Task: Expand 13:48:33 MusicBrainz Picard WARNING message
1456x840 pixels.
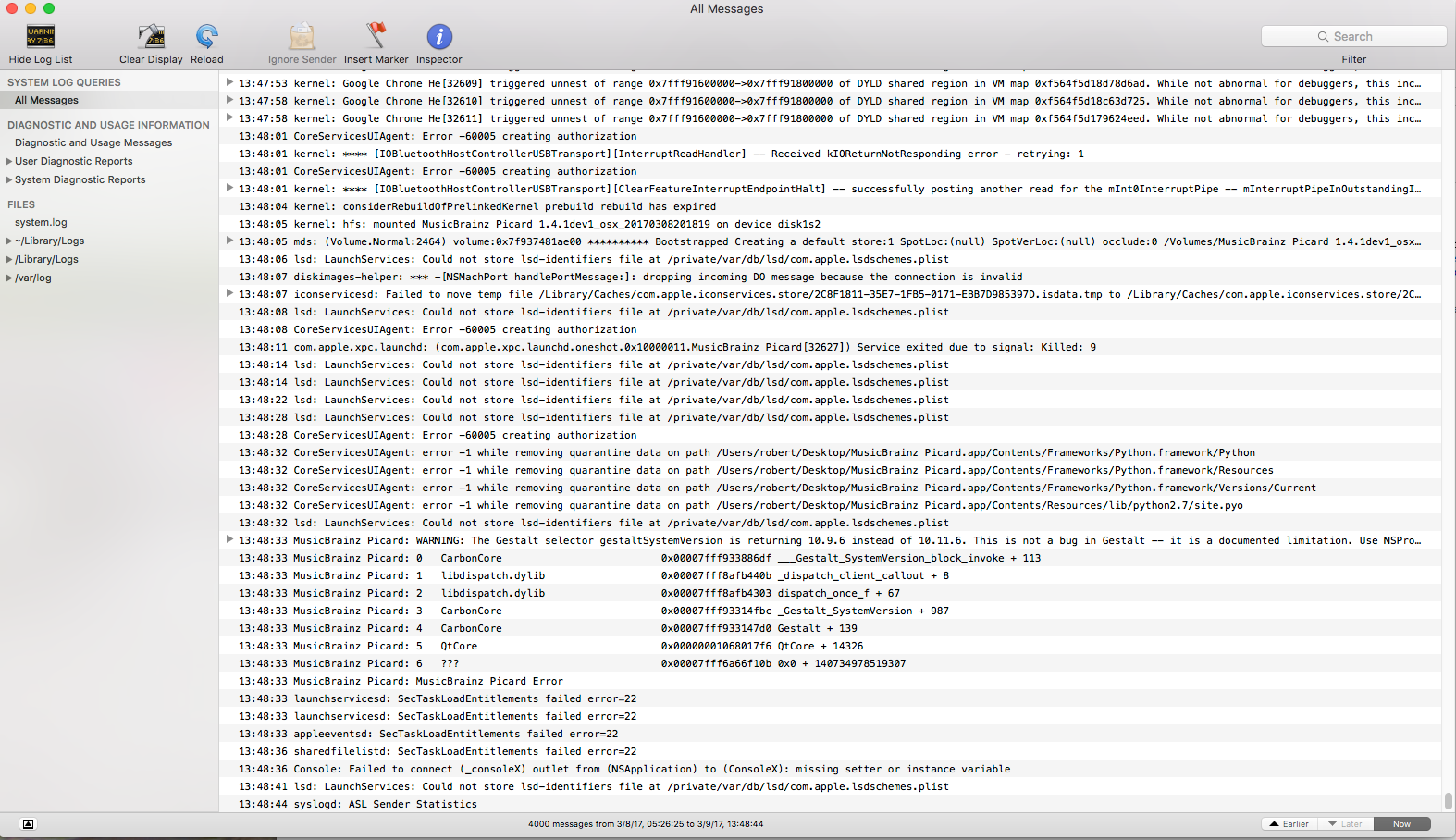Action: pyautogui.click(x=229, y=539)
